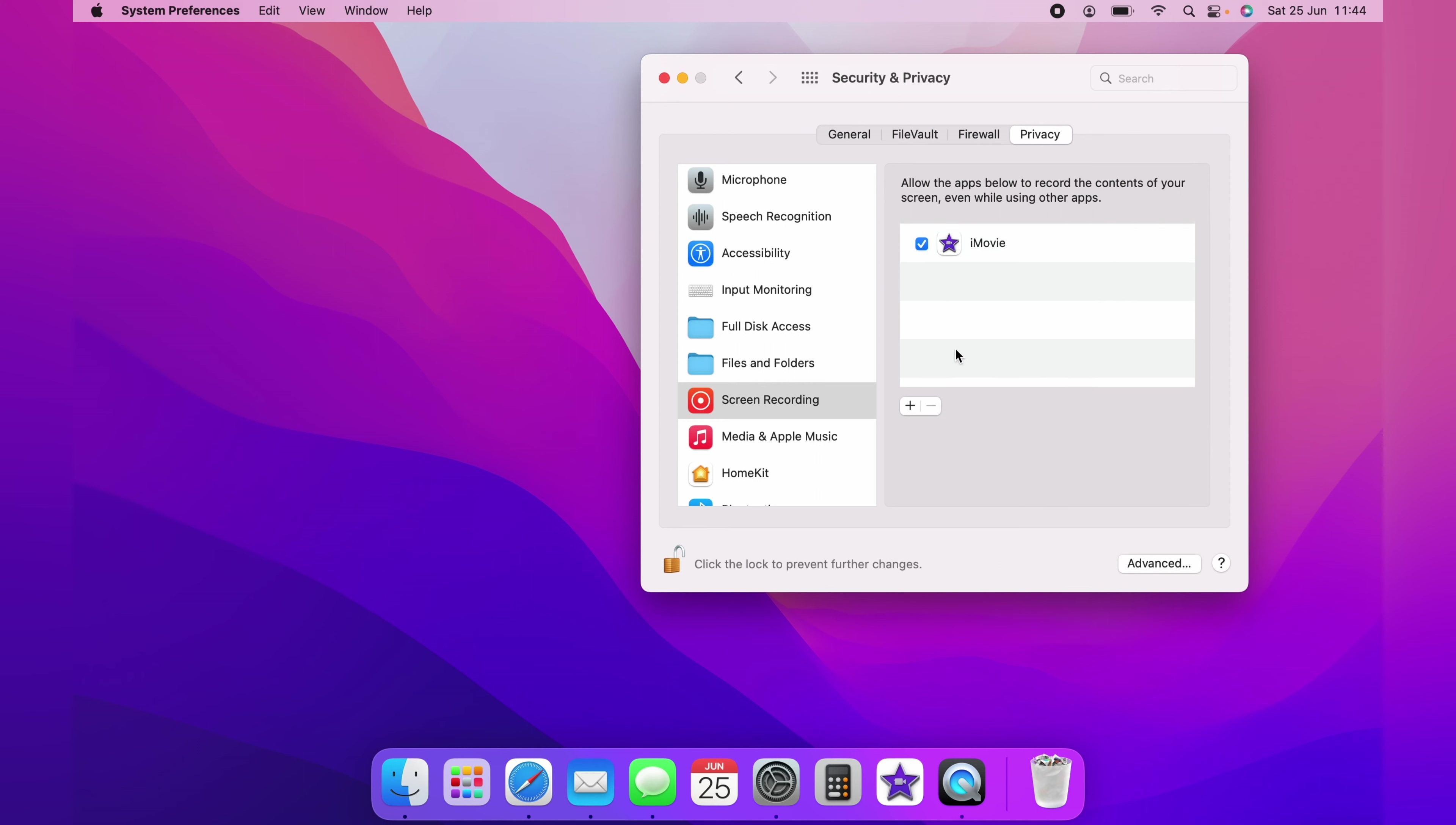Close the Security & Privacy window
The height and width of the screenshot is (825, 1456).
pos(664,78)
